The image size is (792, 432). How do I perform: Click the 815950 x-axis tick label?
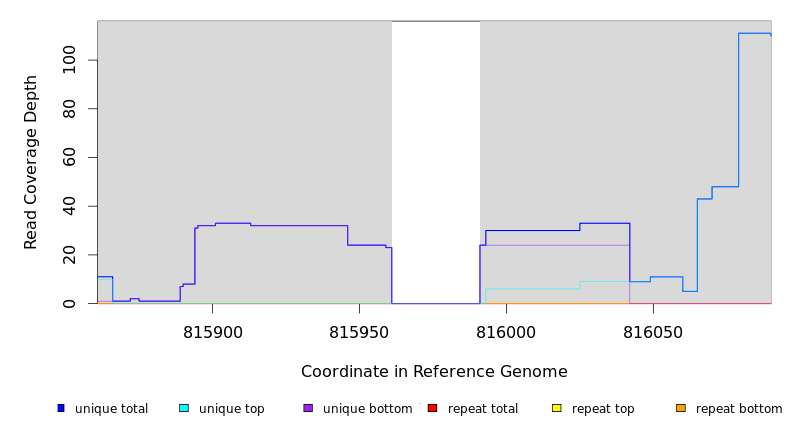coord(361,332)
